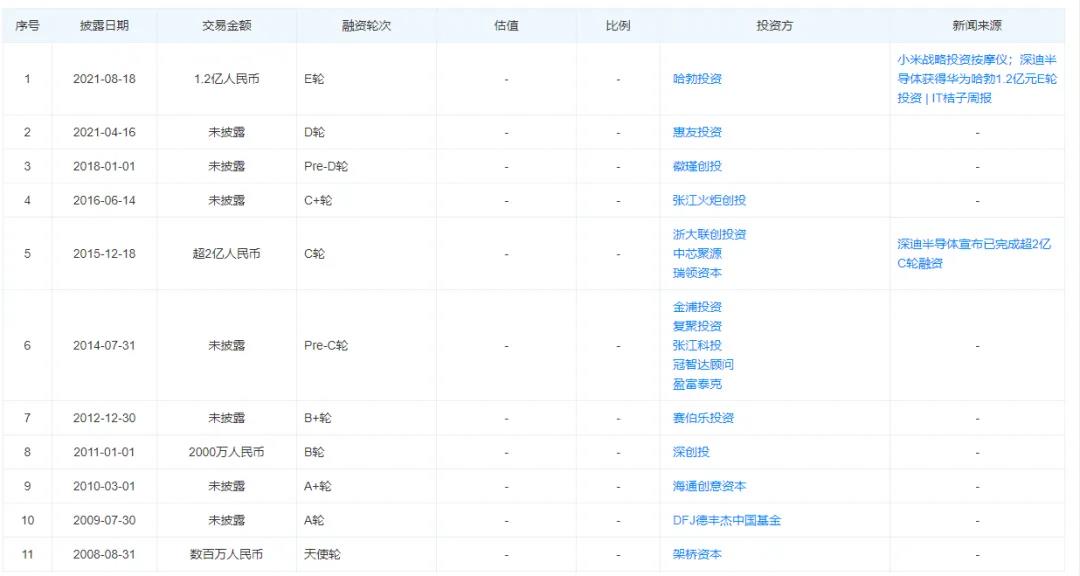
Task: Open DFJ德丰杰中国基金 investor page
Action: click(x=727, y=520)
